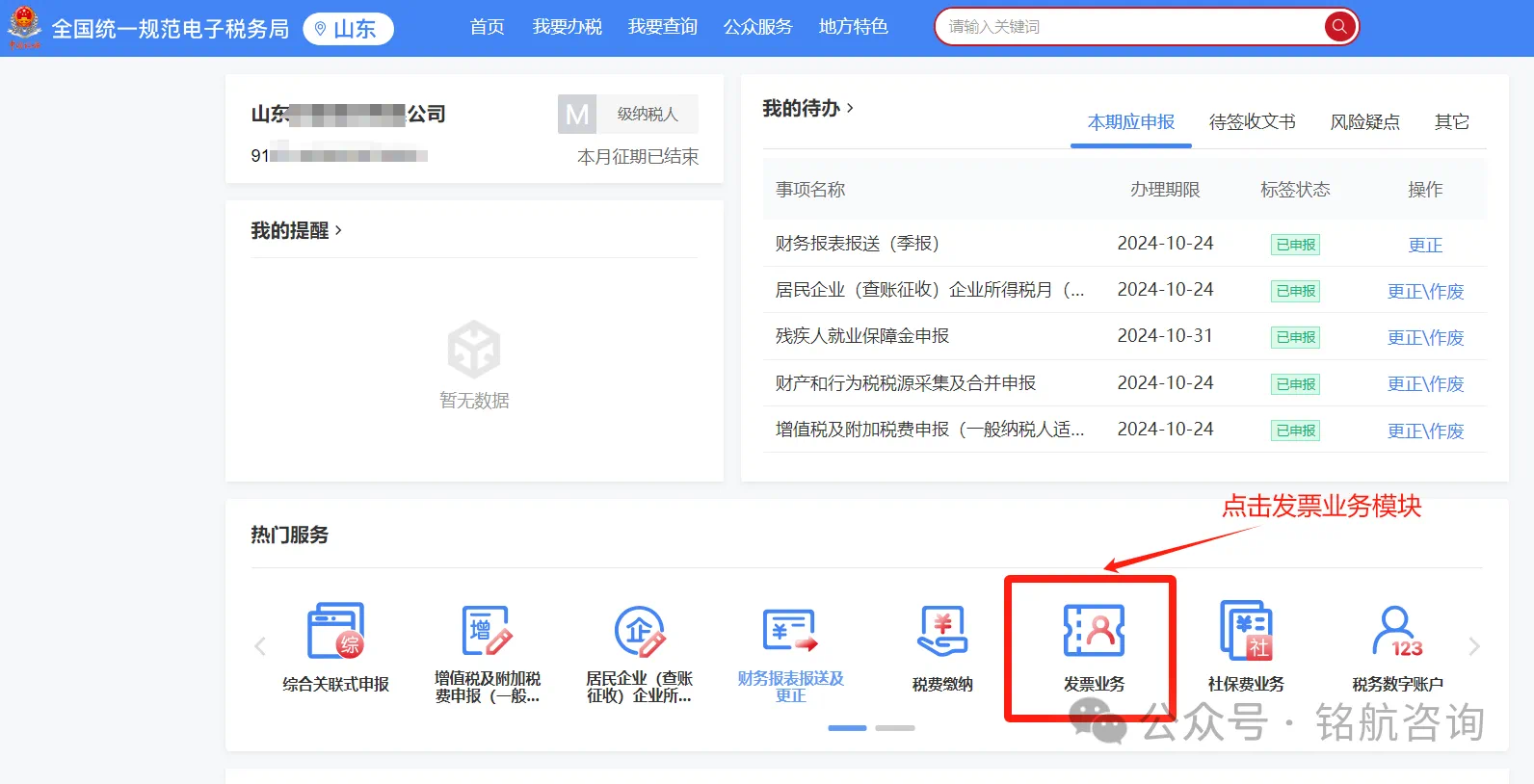Open the 社保业务 service icon
Viewport: 1534px width, 784px height.
point(1246,632)
